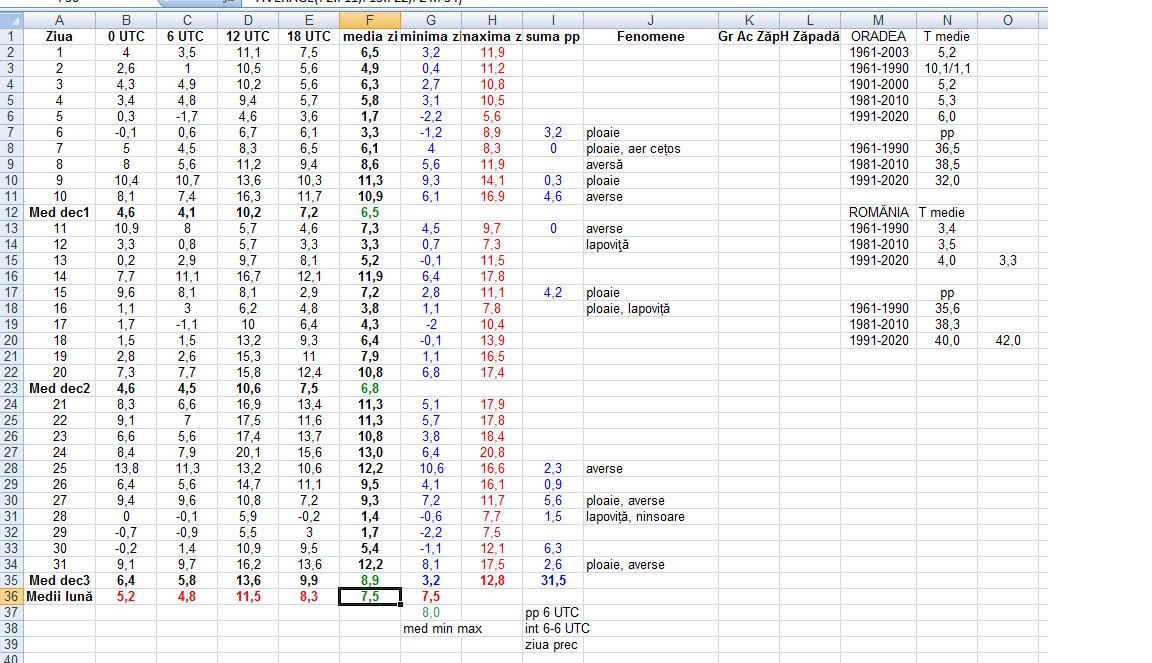This screenshot has width=1152, height=663.
Task: Click the 'ORADEA' cell
Action: point(878,37)
